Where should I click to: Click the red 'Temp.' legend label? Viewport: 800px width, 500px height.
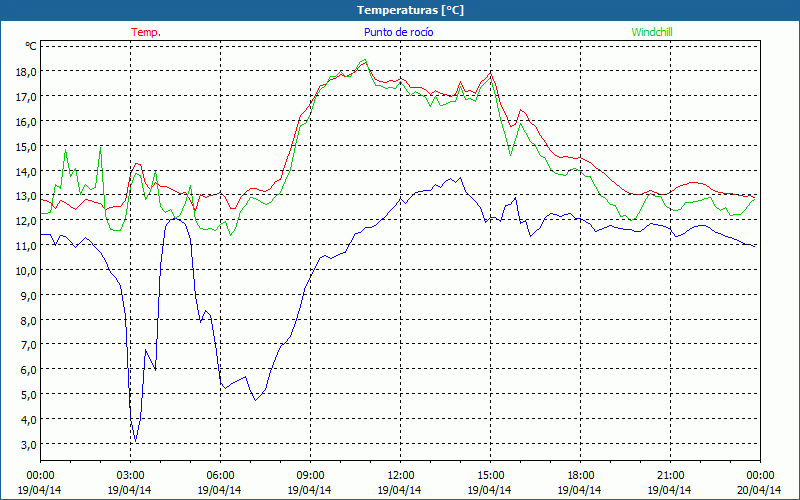point(146,32)
